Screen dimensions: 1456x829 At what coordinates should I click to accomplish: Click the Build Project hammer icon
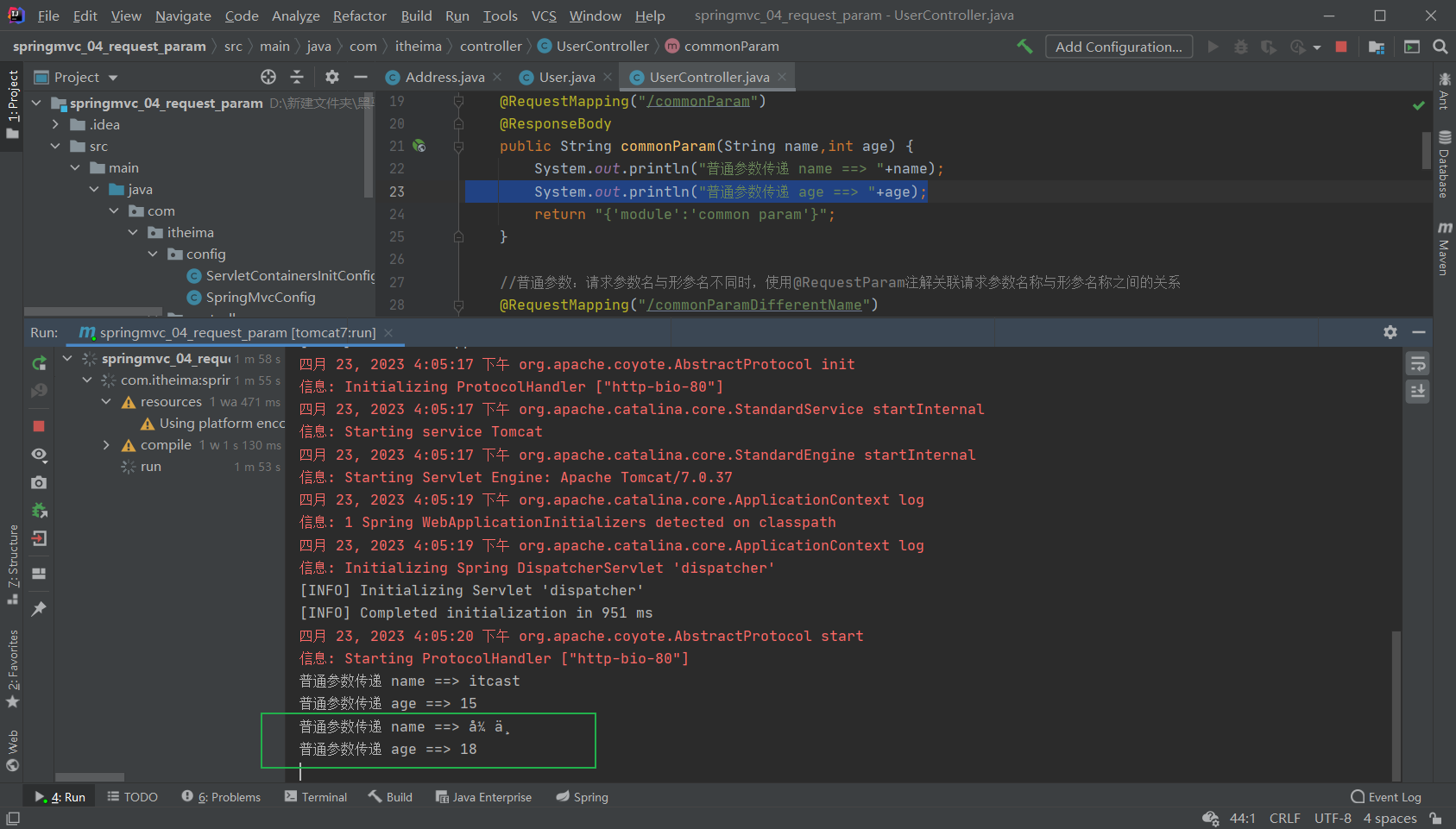[x=1024, y=47]
